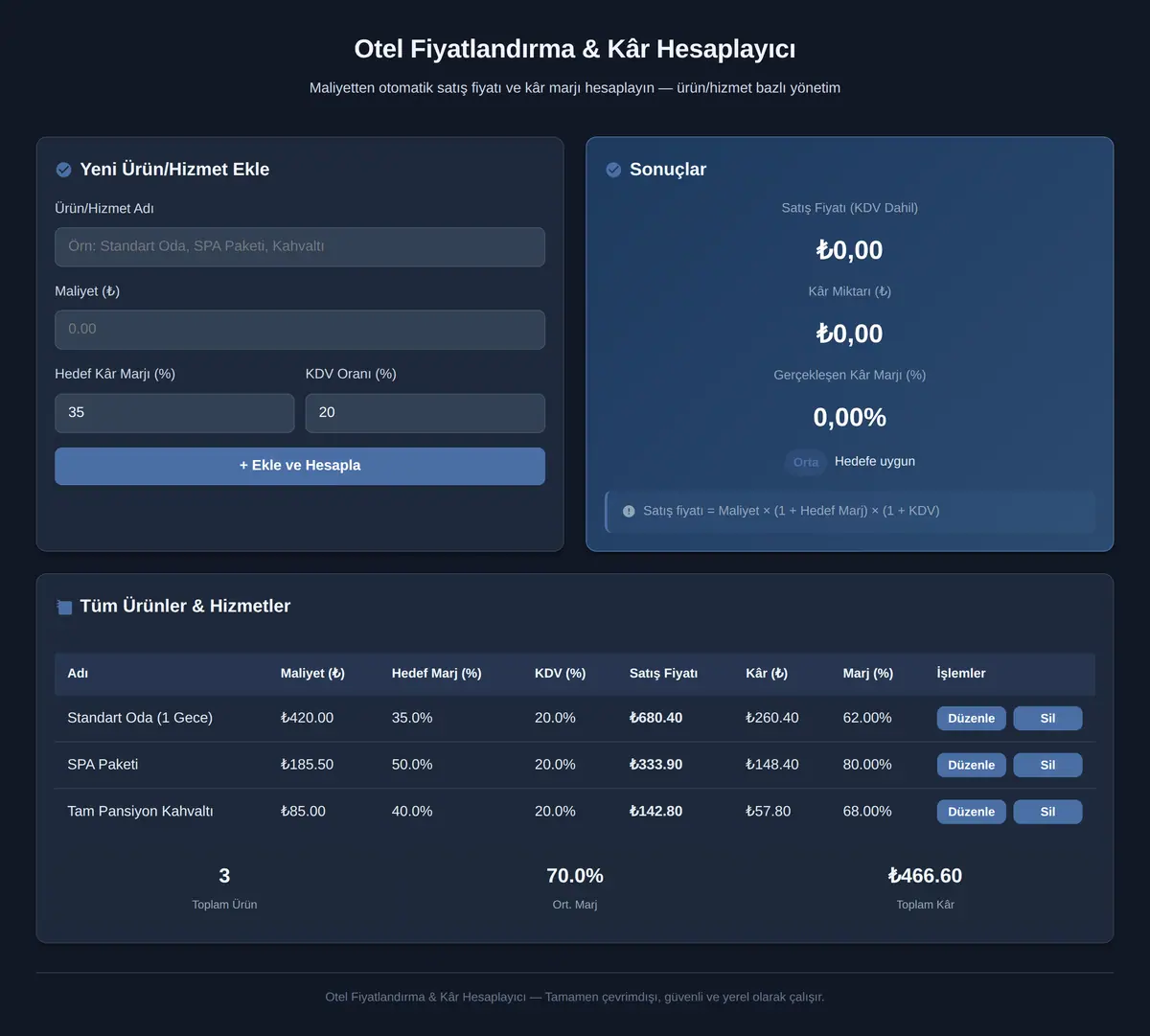Click the Adı column header

(x=78, y=674)
